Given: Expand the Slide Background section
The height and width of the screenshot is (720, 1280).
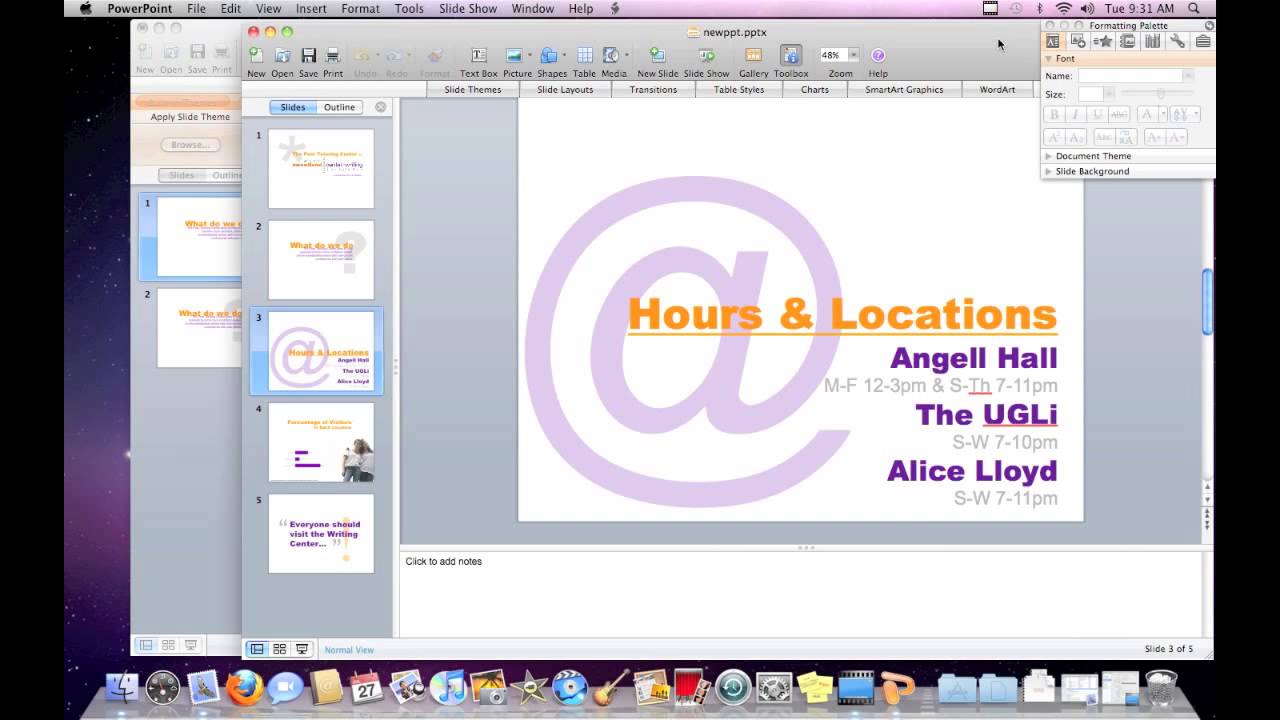Looking at the screenshot, I should click(x=1049, y=171).
